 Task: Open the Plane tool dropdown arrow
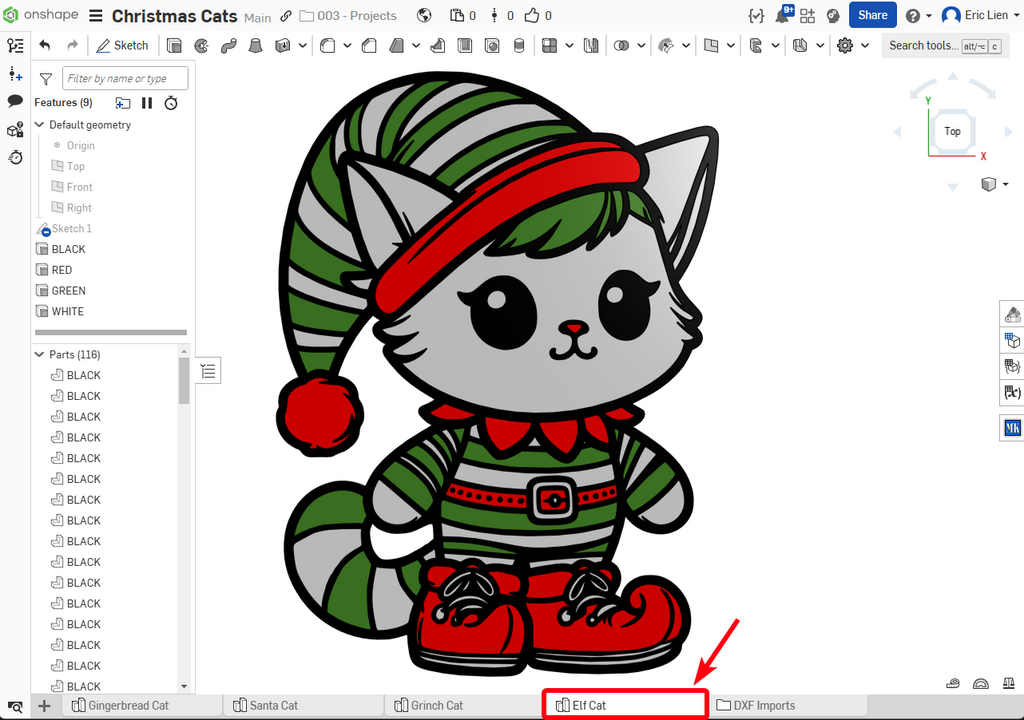coord(731,46)
